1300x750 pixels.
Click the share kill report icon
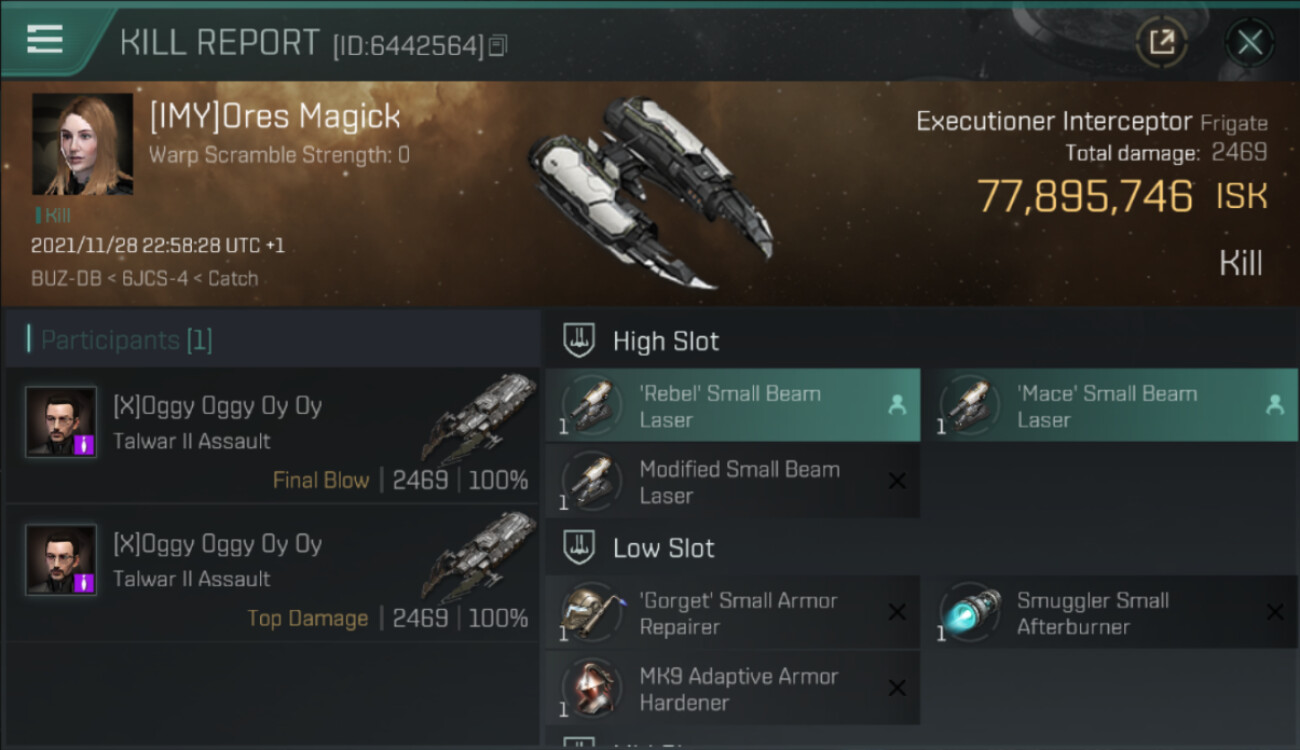[1161, 42]
